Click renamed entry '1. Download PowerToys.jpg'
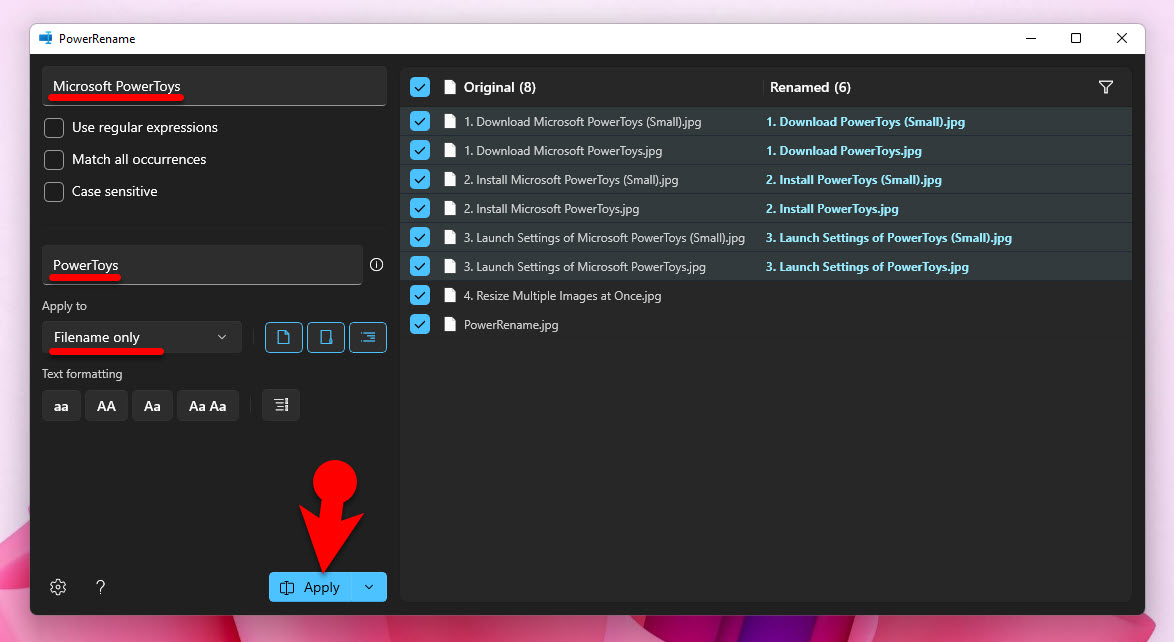Viewport: 1174px width, 642px height. click(x=843, y=151)
